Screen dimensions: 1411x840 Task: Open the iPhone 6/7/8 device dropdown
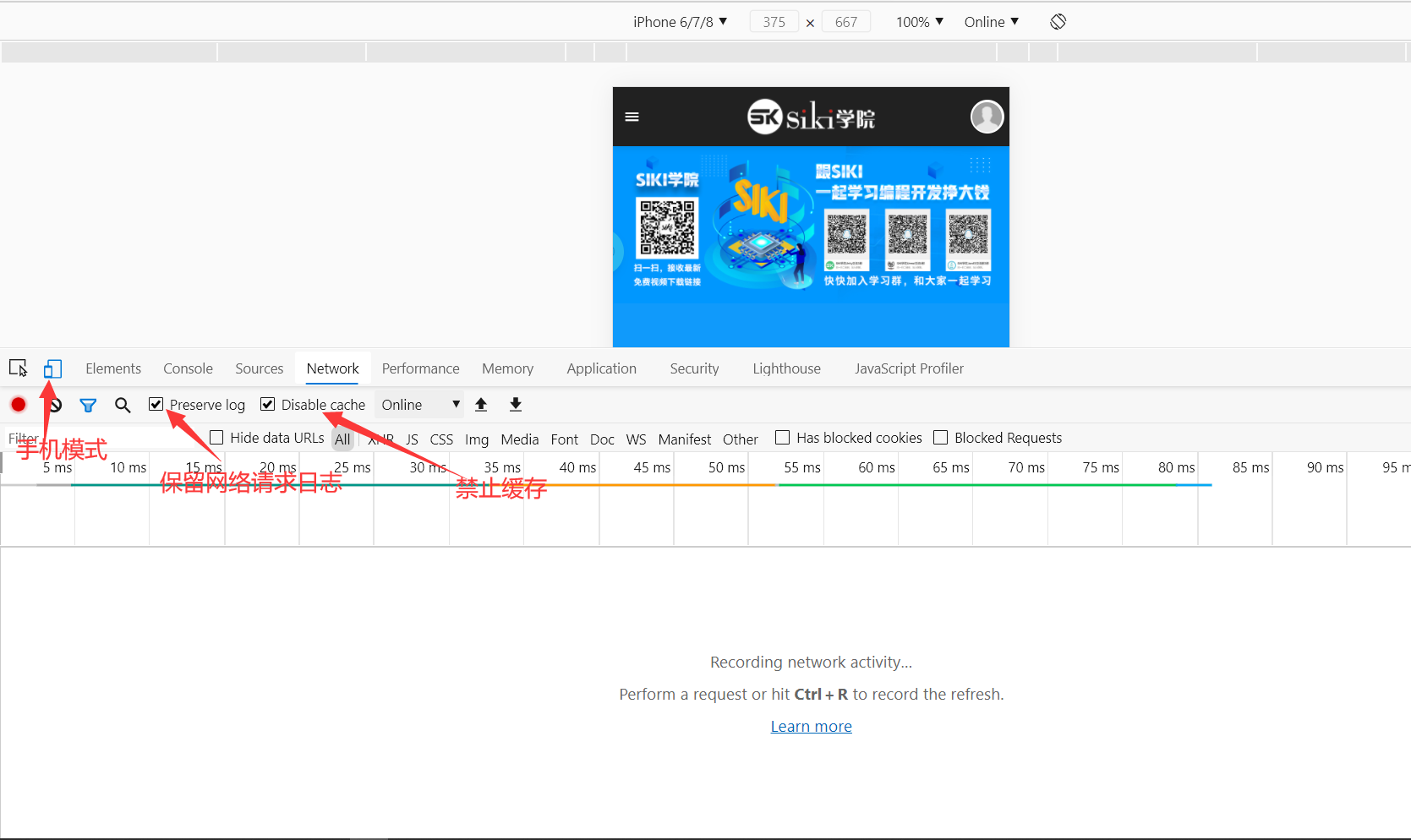[680, 22]
